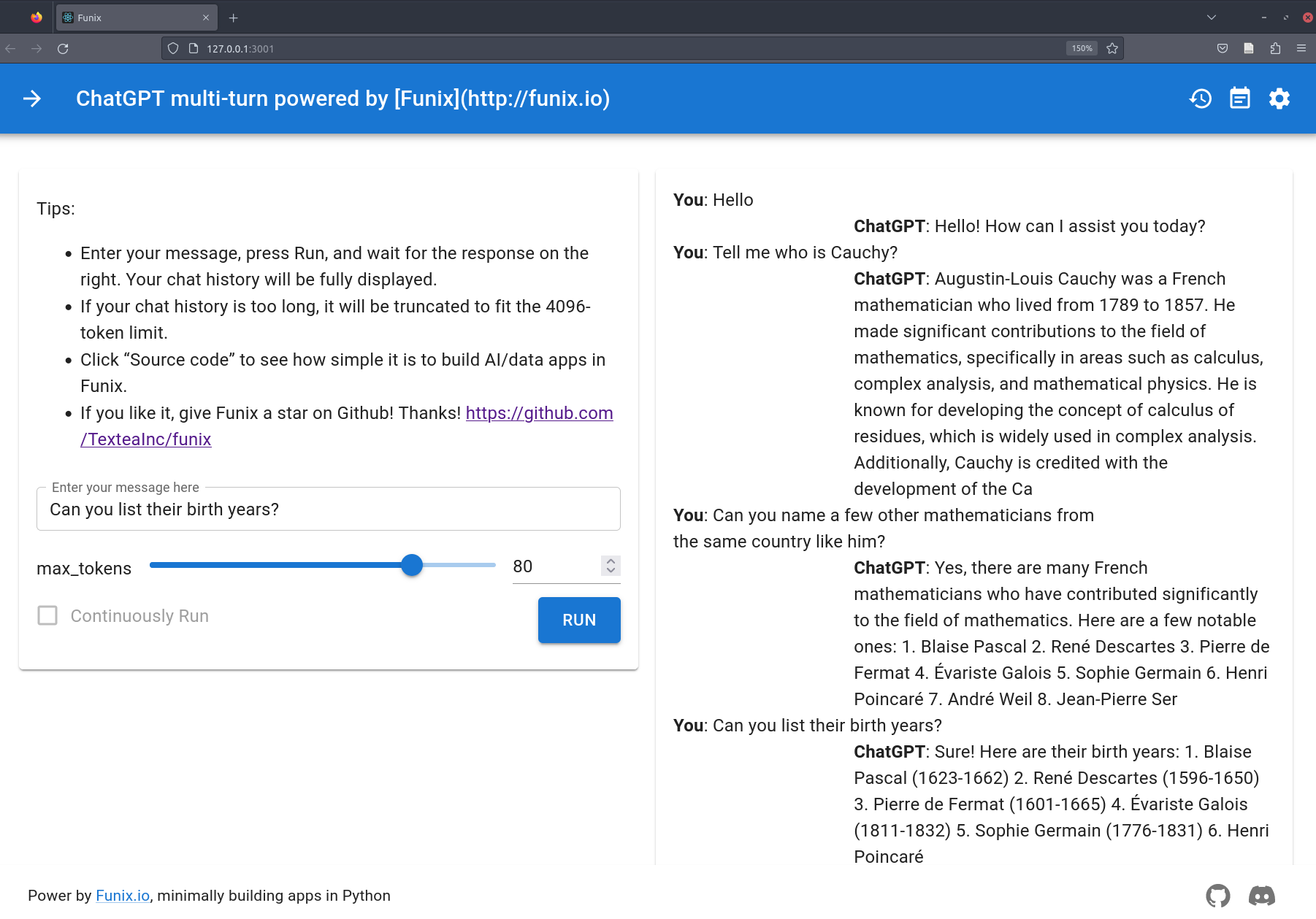Open the settings gear icon in header
Image resolution: width=1316 pixels, height=919 pixels.
pyautogui.click(x=1279, y=99)
